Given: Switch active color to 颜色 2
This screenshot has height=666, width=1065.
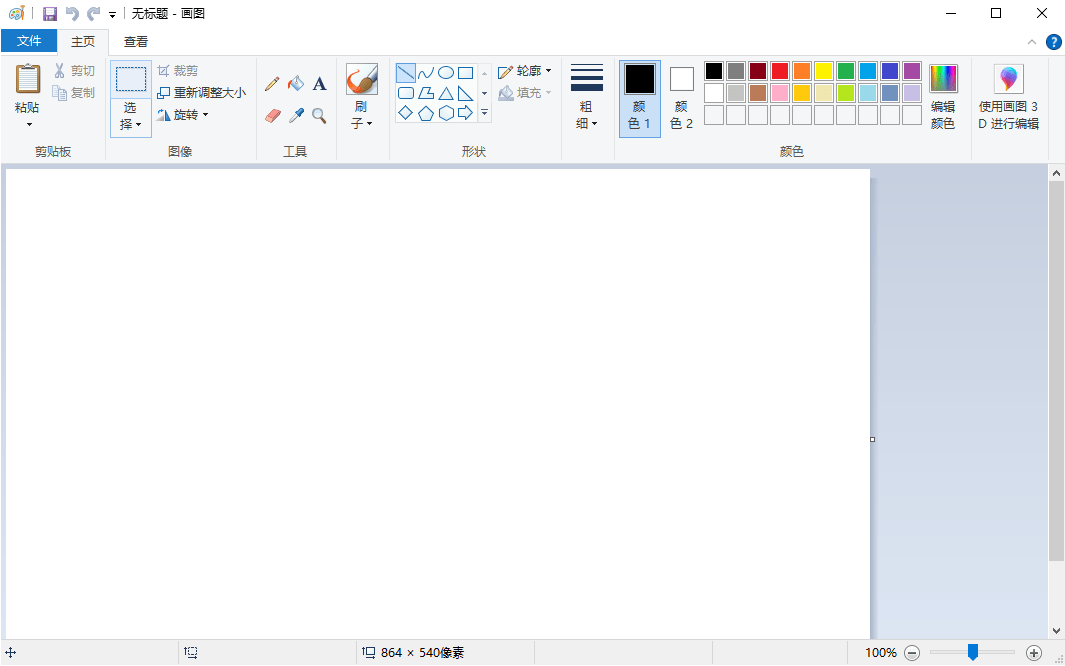Looking at the screenshot, I should [682, 98].
